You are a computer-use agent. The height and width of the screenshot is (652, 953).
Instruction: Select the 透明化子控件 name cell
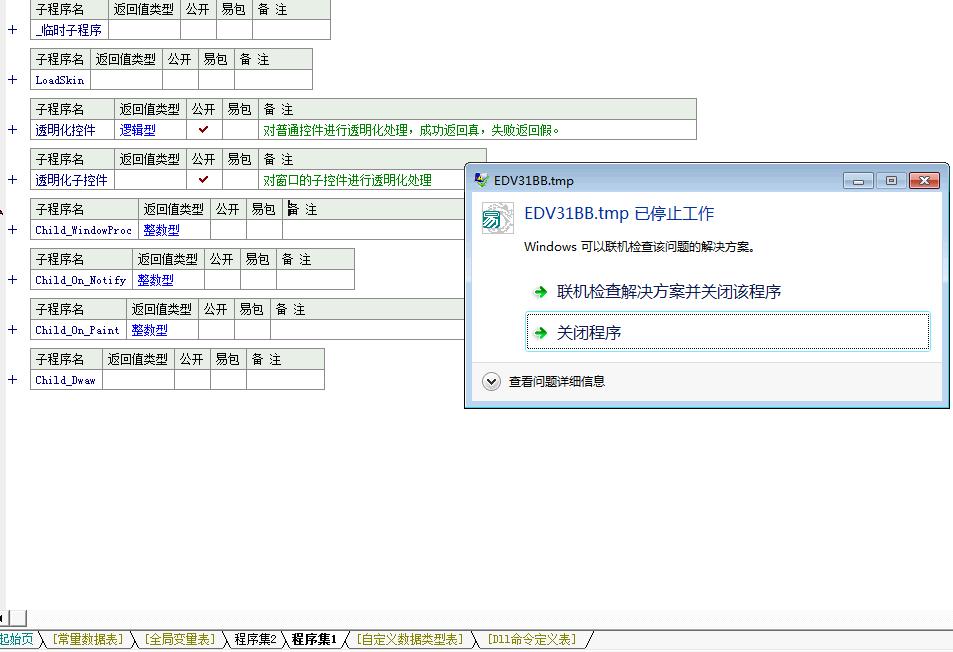click(x=72, y=179)
